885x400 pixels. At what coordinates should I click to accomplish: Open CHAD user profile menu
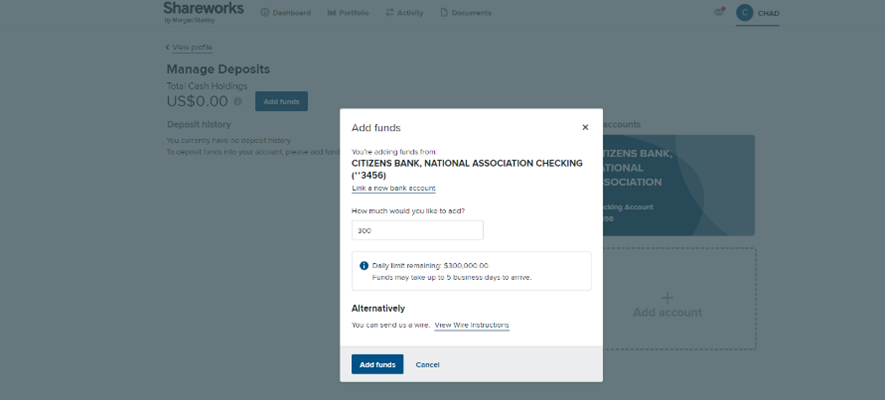click(x=768, y=13)
